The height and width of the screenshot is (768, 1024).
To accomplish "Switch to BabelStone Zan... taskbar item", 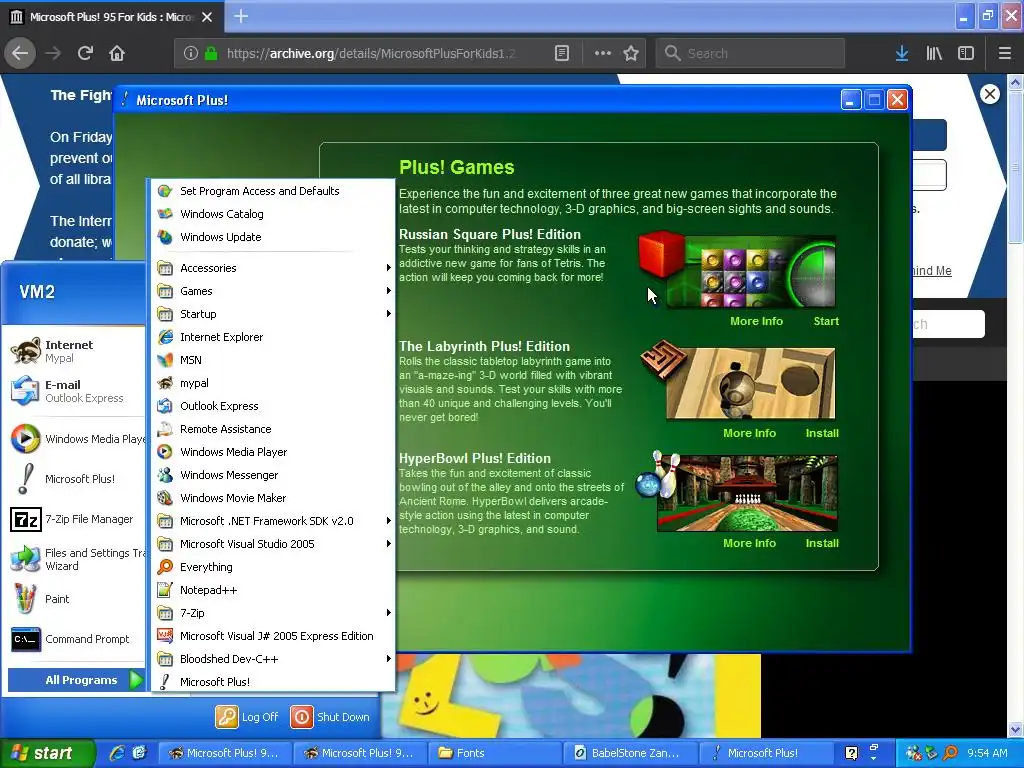I will [x=630, y=753].
